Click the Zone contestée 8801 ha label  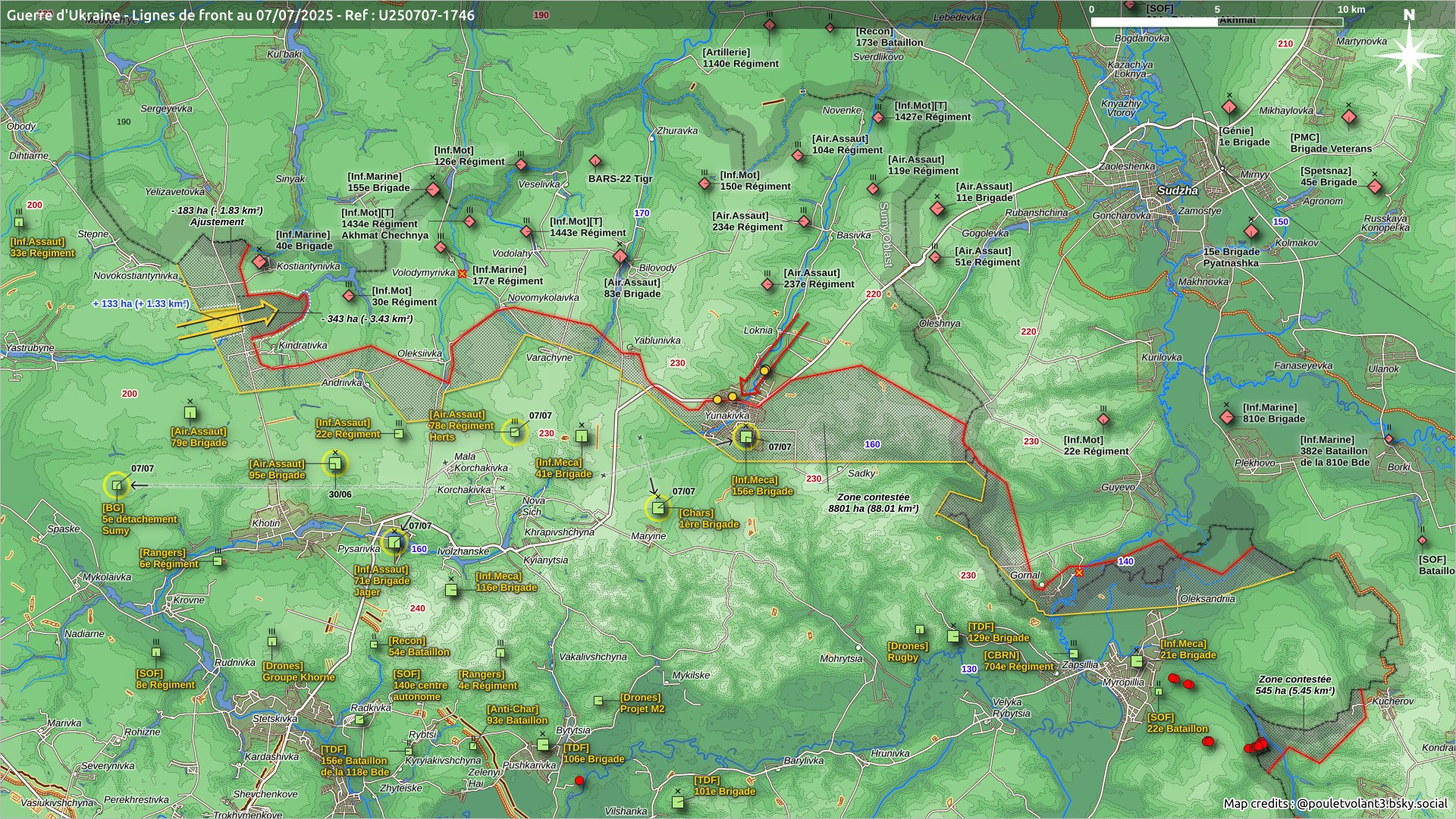pos(874,503)
